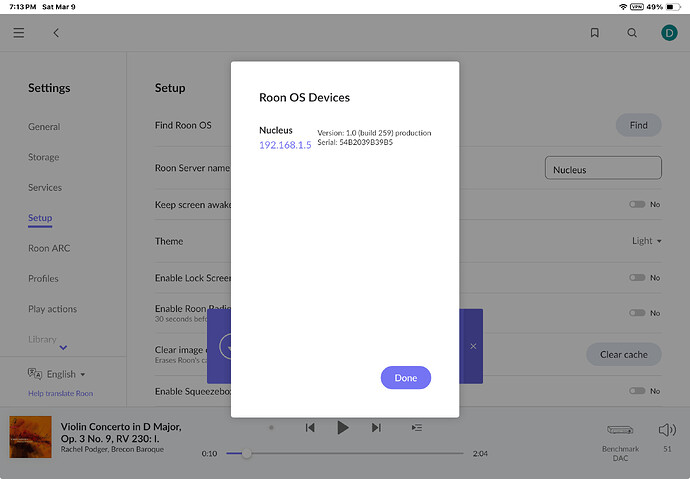Click the total duration 2:04
The image size is (690, 479).
[x=480, y=453]
